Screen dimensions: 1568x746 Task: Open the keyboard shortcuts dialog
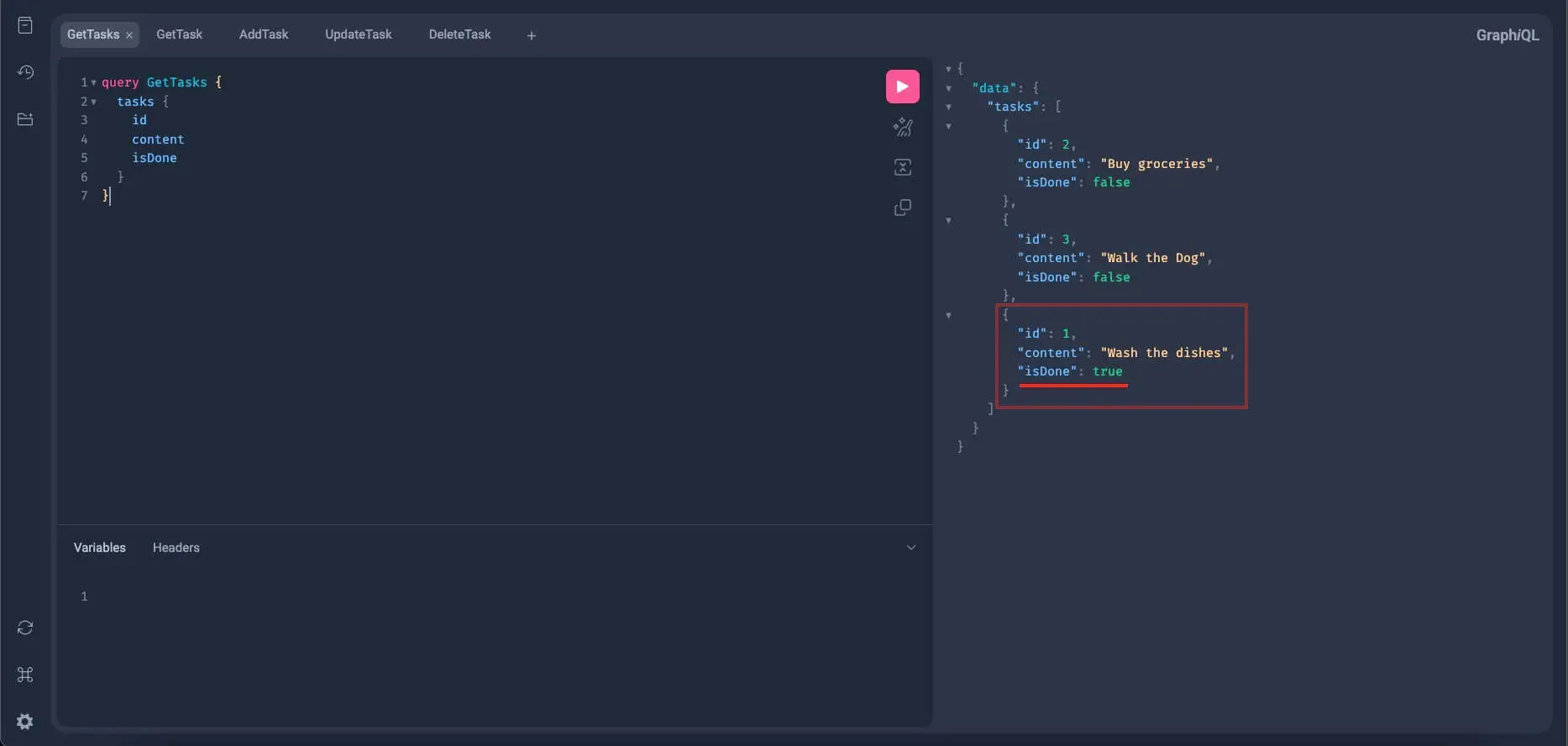[x=25, y=675]
